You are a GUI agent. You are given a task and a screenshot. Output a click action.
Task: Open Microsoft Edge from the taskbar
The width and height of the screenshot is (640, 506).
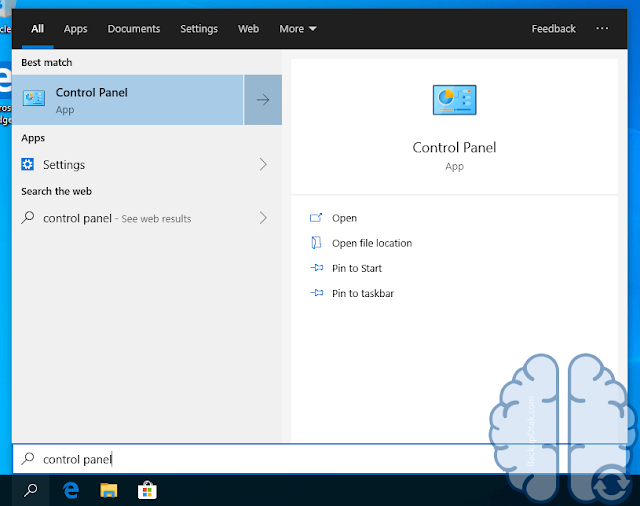click(x=71, y=490)
